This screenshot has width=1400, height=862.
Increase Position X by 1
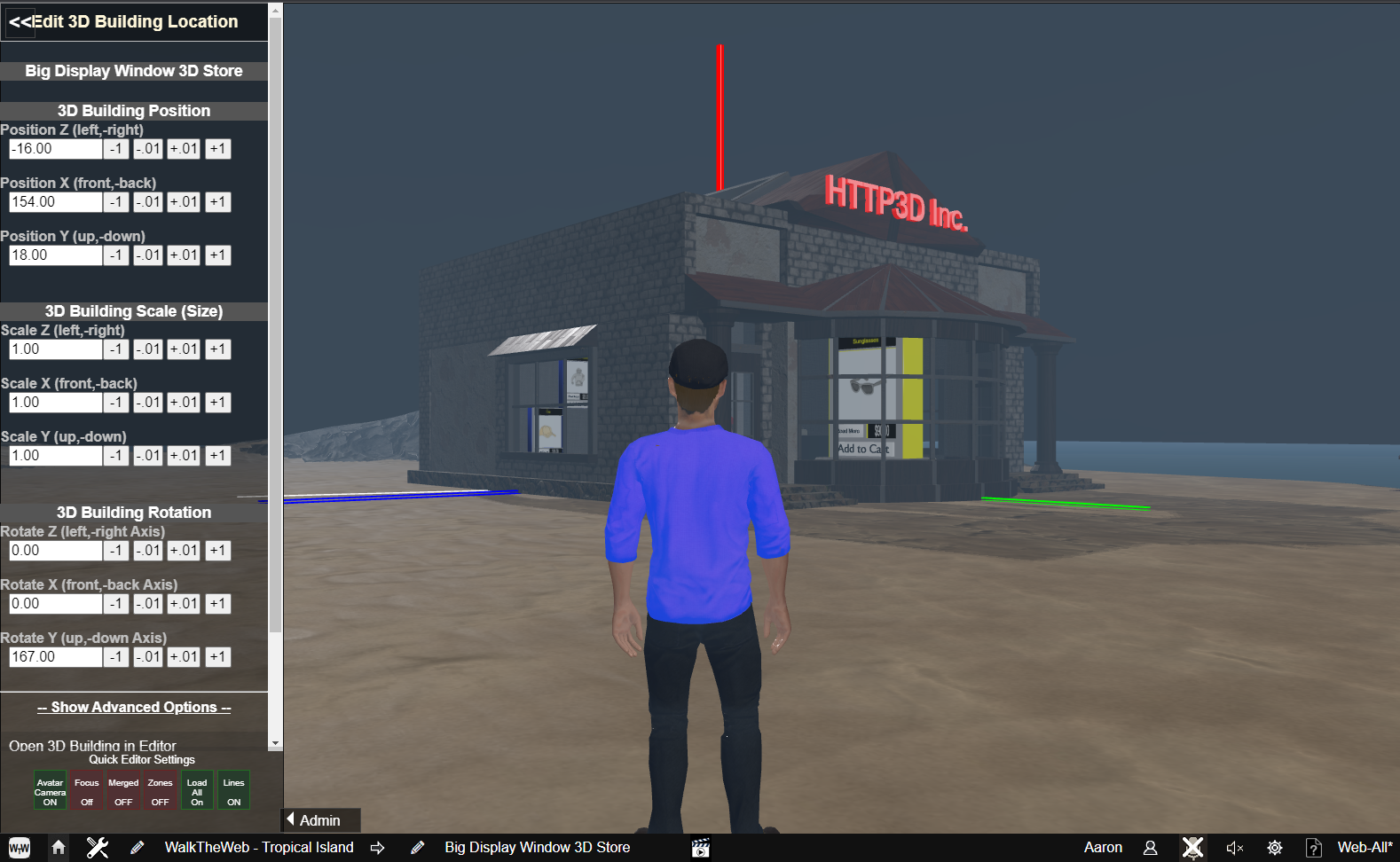(218, 202)
